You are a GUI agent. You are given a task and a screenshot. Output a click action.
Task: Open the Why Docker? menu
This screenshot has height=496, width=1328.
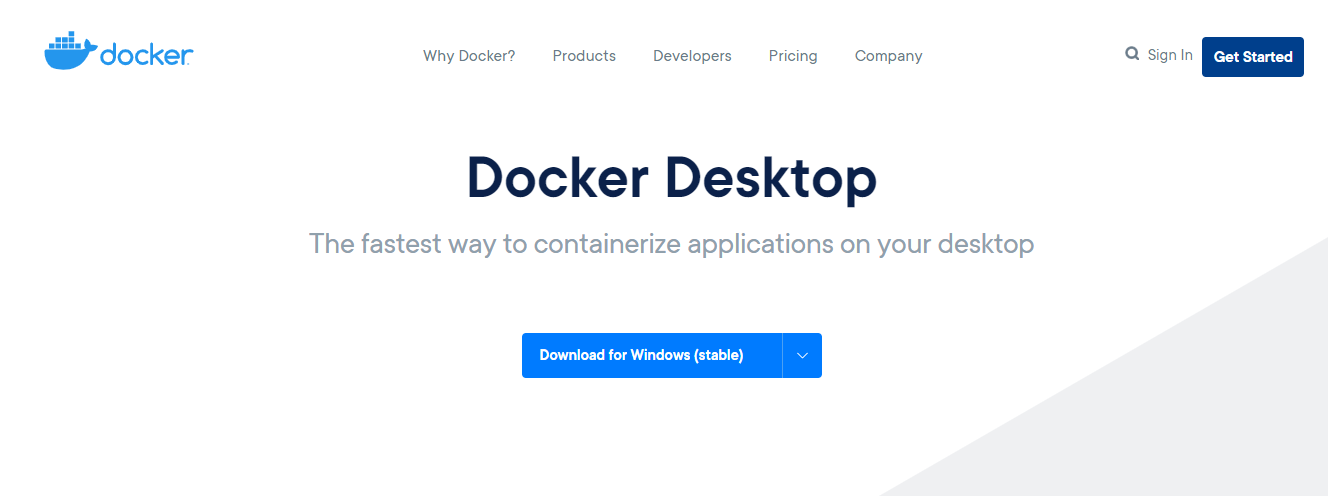tap(469, 56)
